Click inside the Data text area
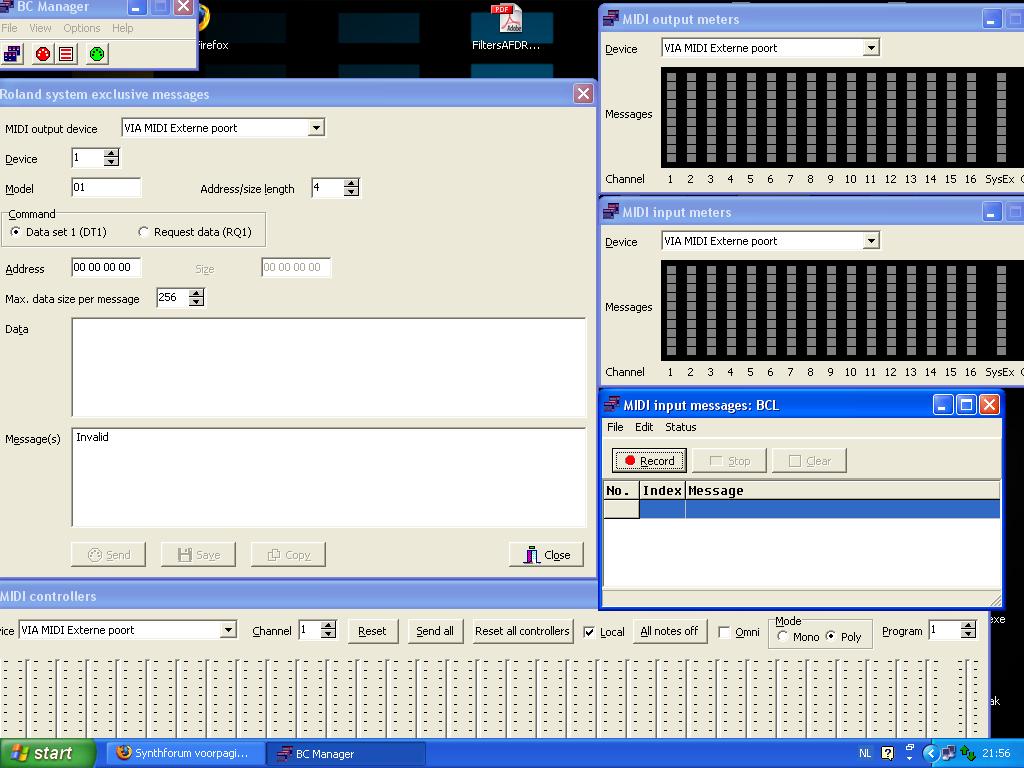This screenshot has width=1024, height=768. [328, 367]
